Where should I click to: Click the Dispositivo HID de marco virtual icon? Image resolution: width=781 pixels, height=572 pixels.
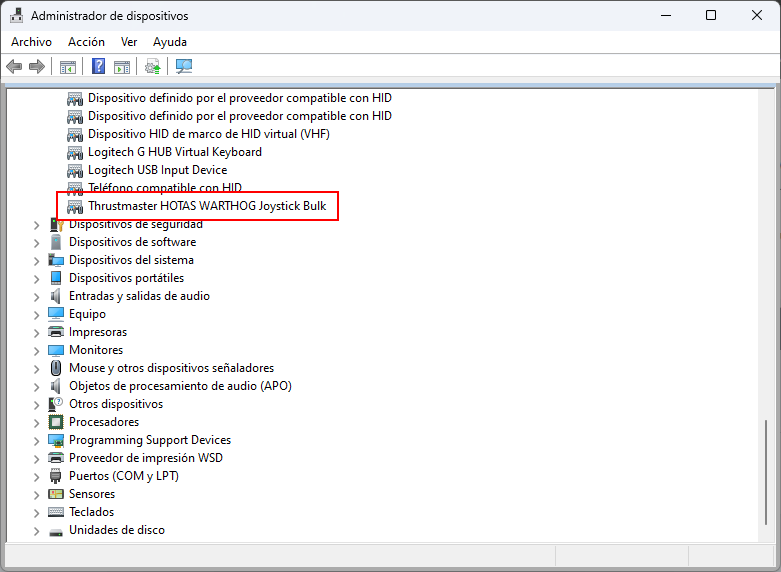[x=75, y=135]
